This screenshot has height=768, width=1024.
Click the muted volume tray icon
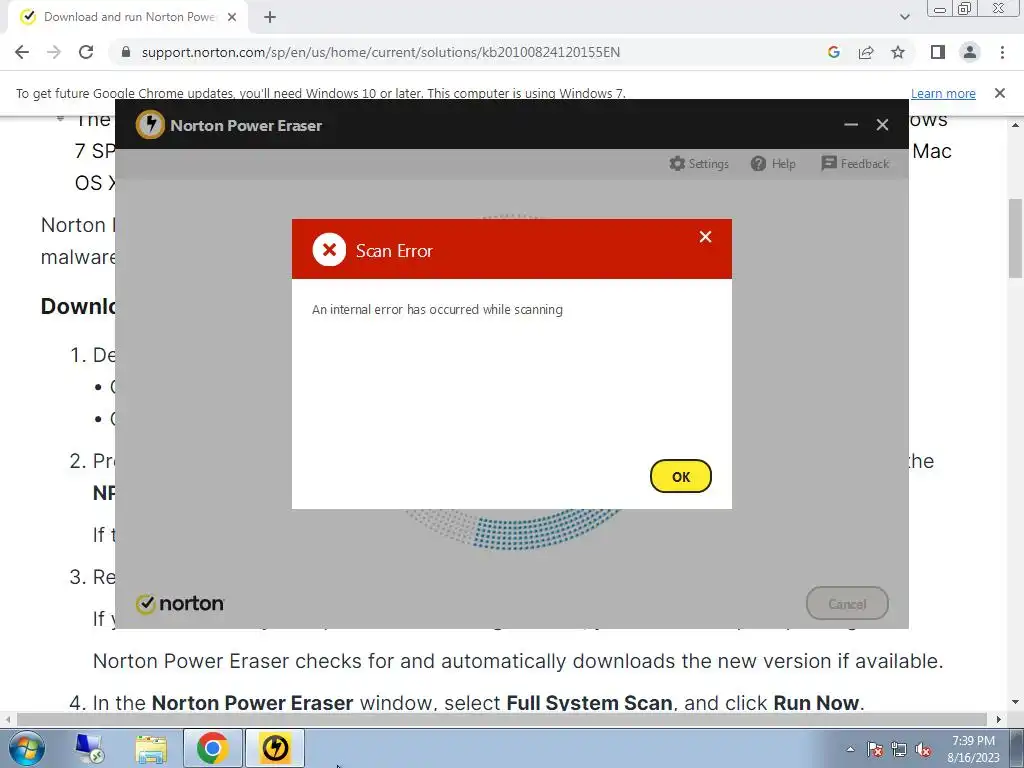coord(923,750)
